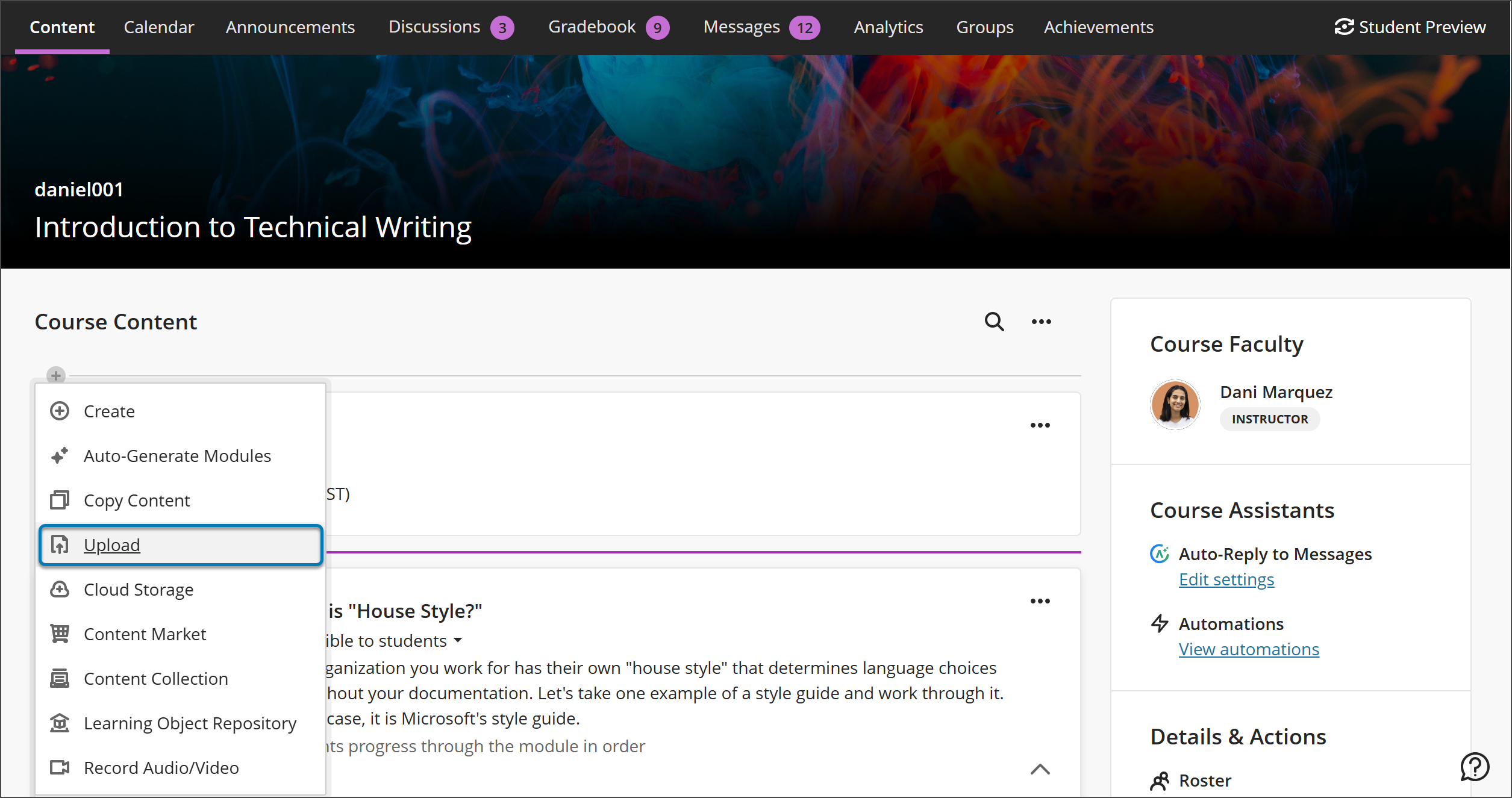Screen dimensions: 1512x798
Task: Click the plus icon to add content
Action: (x=55, y=375)
